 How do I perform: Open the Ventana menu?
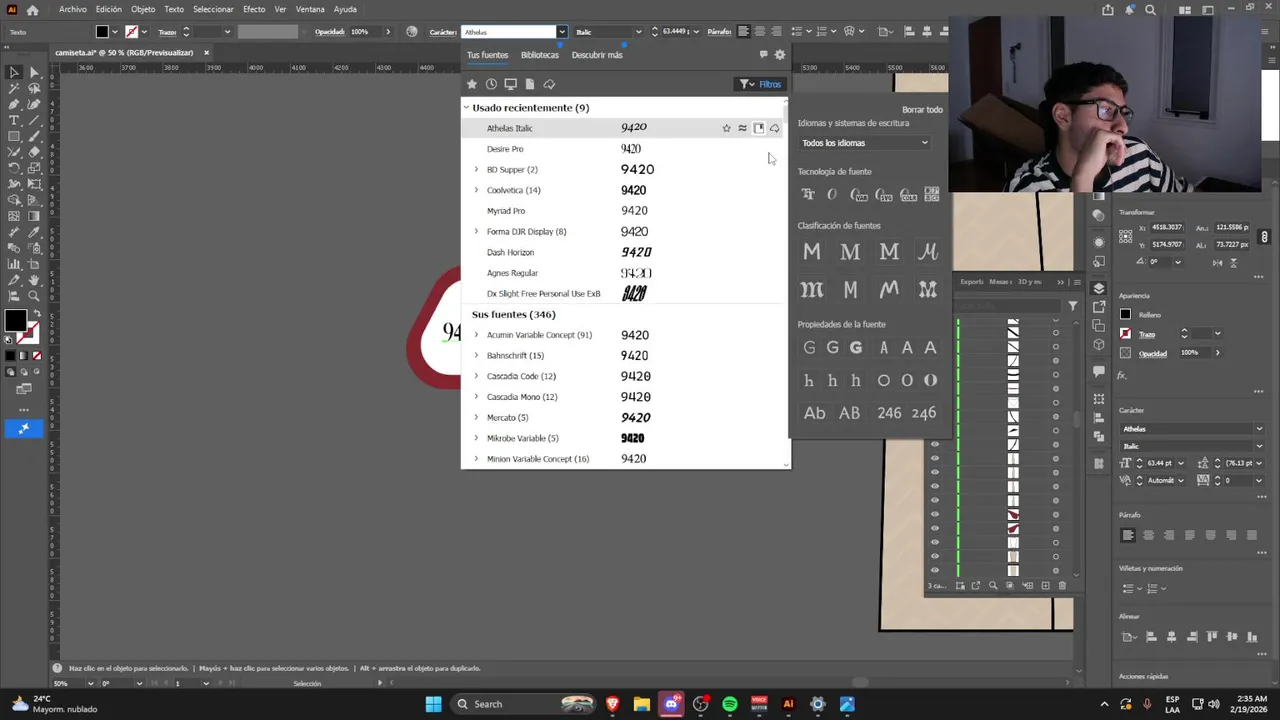[x=310, y=9]
